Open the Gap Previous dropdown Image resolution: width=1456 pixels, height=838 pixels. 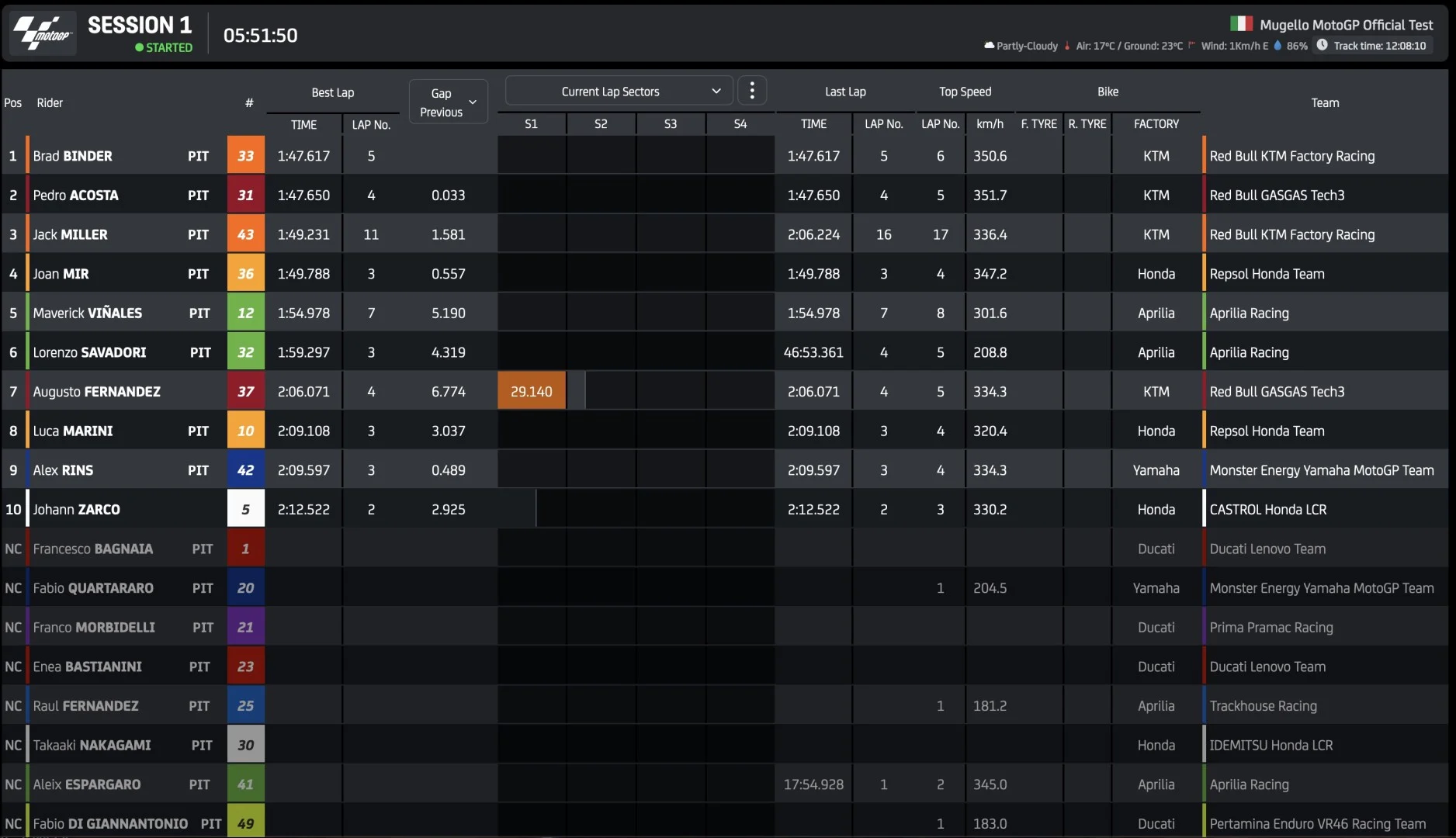tap(449, 102)
